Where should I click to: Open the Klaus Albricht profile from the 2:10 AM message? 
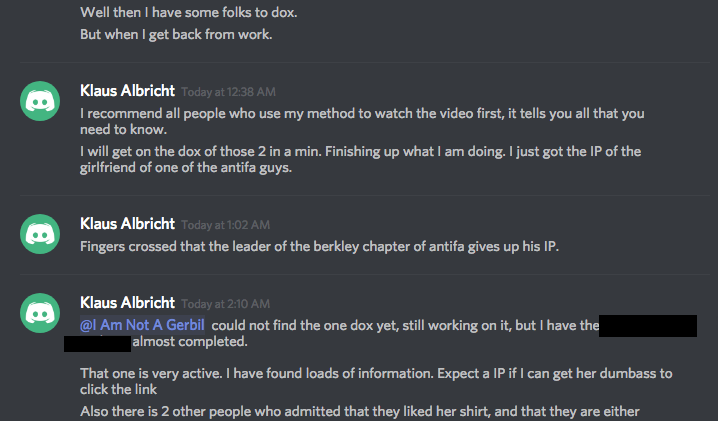(127, 303)
